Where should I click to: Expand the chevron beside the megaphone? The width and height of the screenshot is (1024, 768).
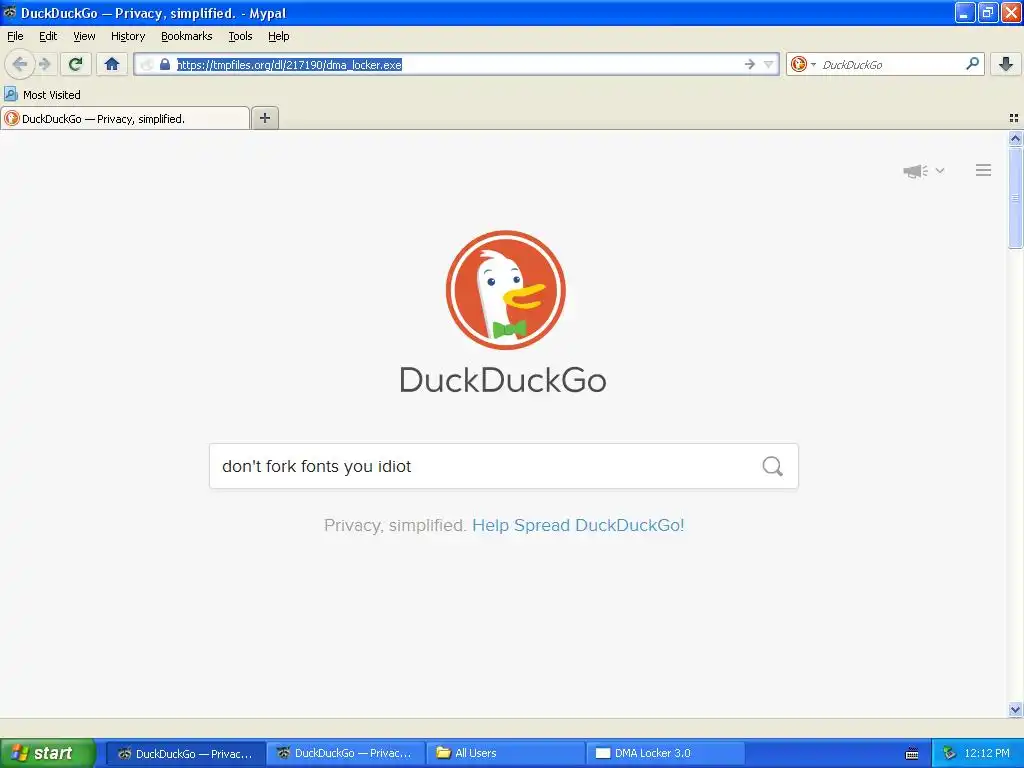coord(940,170)
